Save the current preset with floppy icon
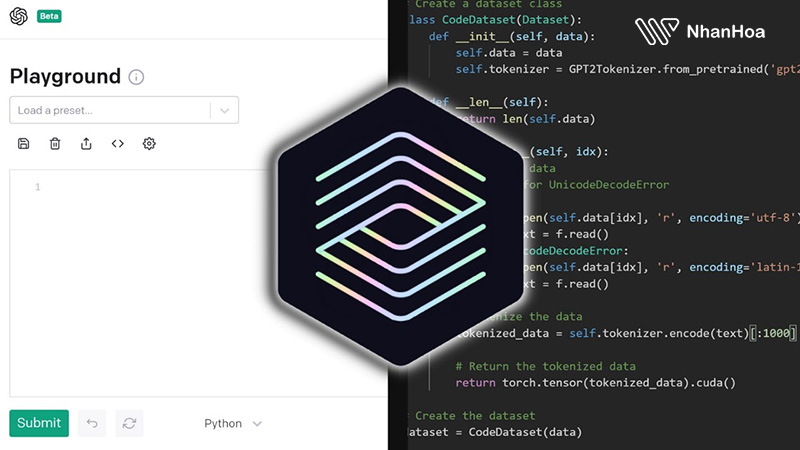This screenshot has height=450, width=800. [23, 143]
